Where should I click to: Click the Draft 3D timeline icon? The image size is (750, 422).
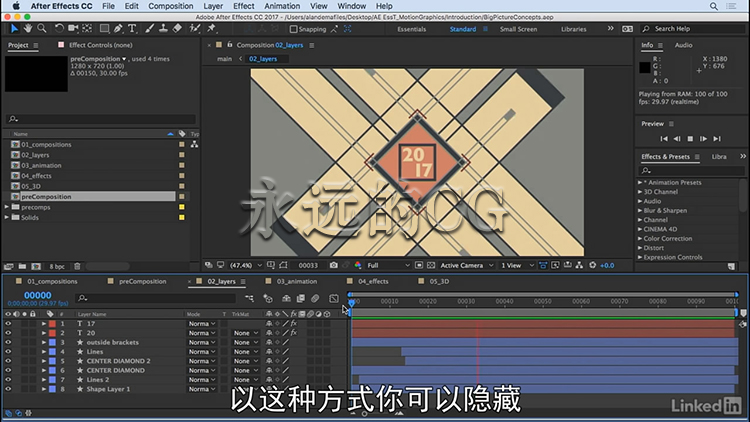tap(268, 299)
